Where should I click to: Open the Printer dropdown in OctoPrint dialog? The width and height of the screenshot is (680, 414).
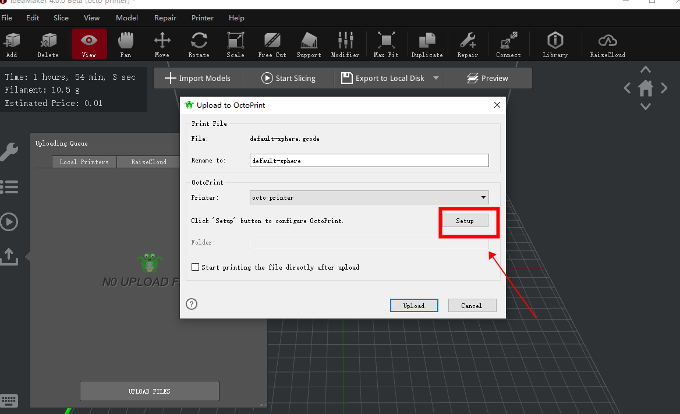(x=369, y=198)
